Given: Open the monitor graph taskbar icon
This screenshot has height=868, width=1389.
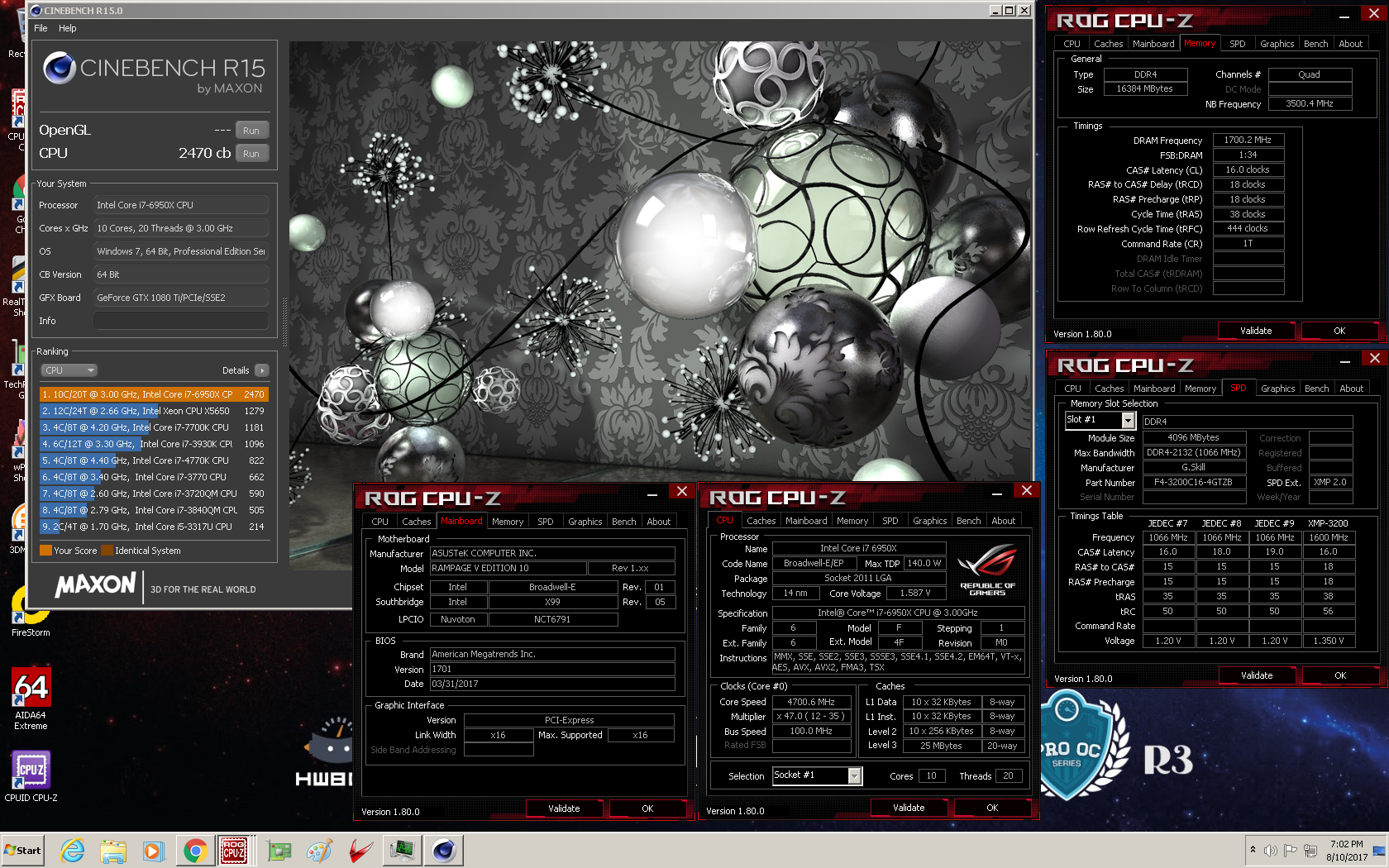Looking at the screenshot, I should tap(403, 850).
